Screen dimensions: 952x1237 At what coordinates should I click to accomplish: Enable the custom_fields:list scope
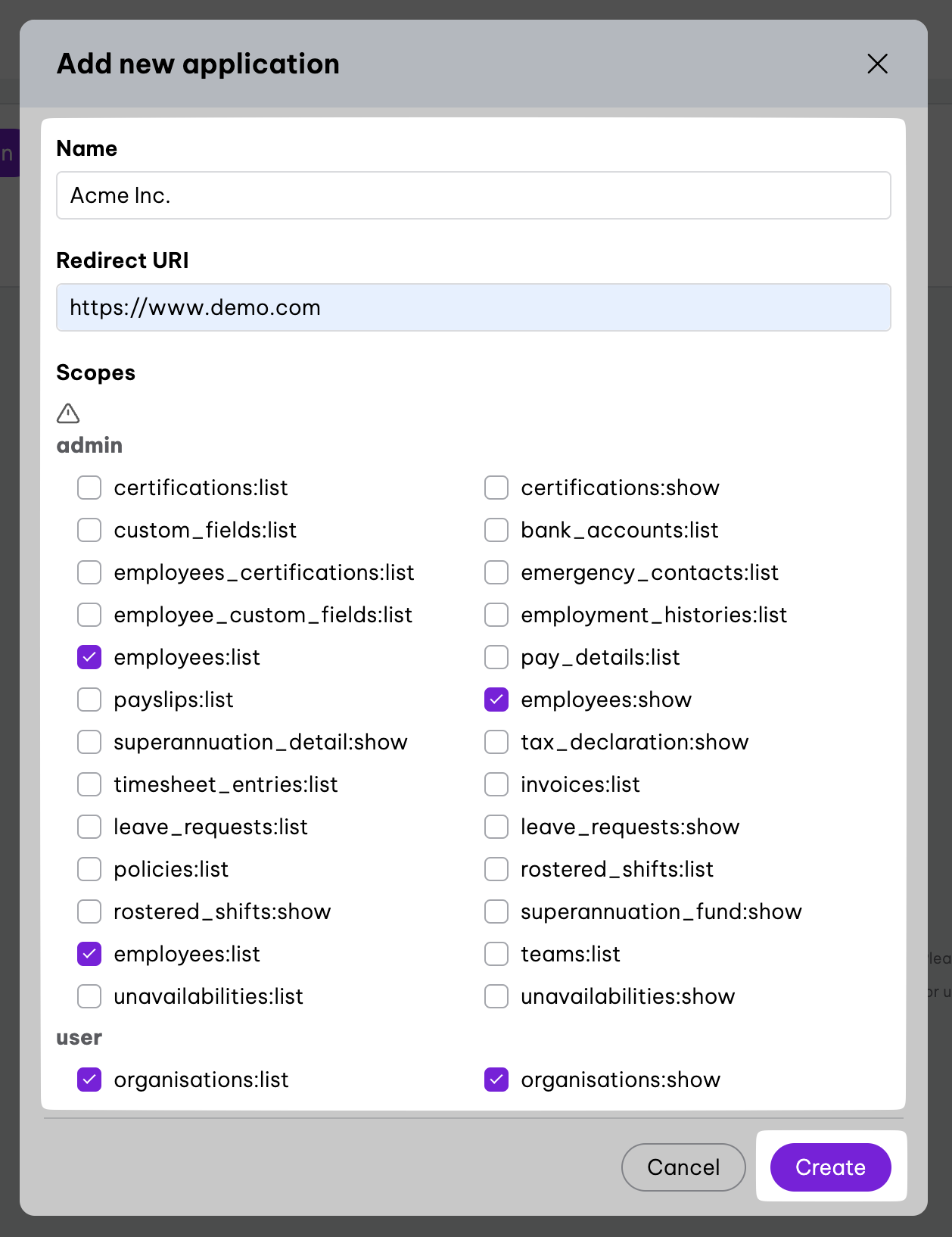pos(89,530)
